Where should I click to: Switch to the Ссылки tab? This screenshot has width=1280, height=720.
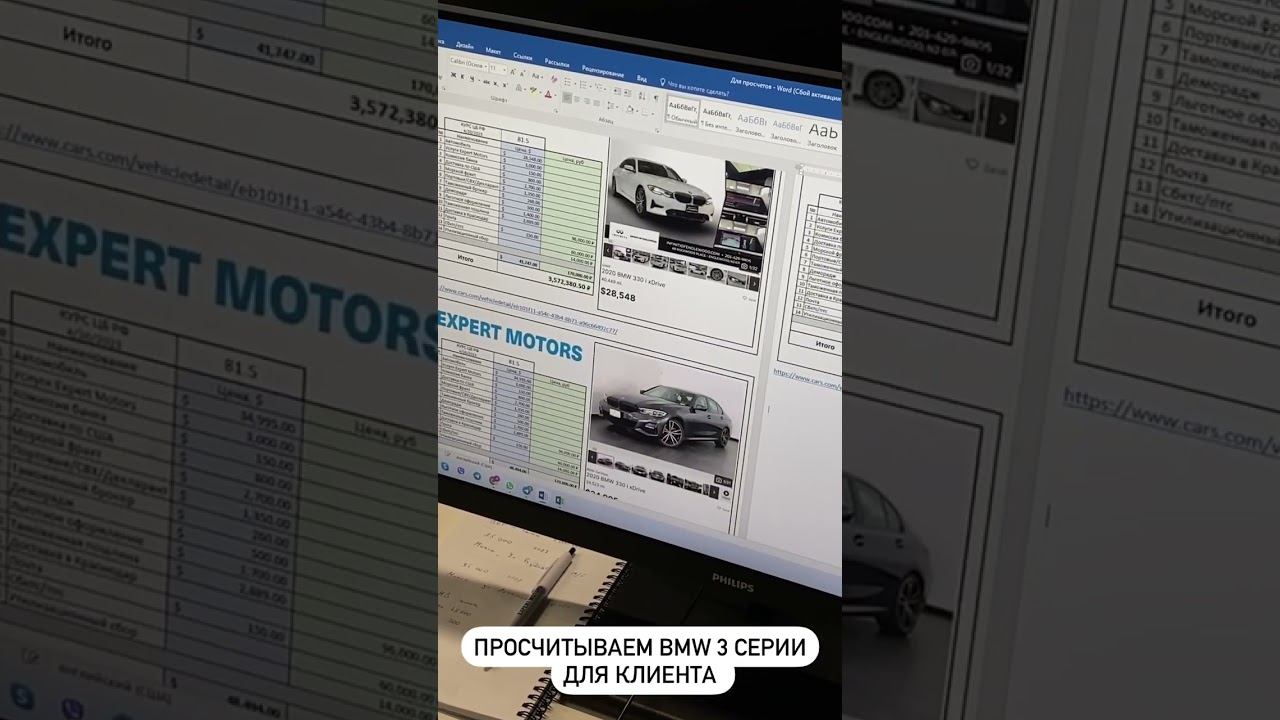click(522, 55)
